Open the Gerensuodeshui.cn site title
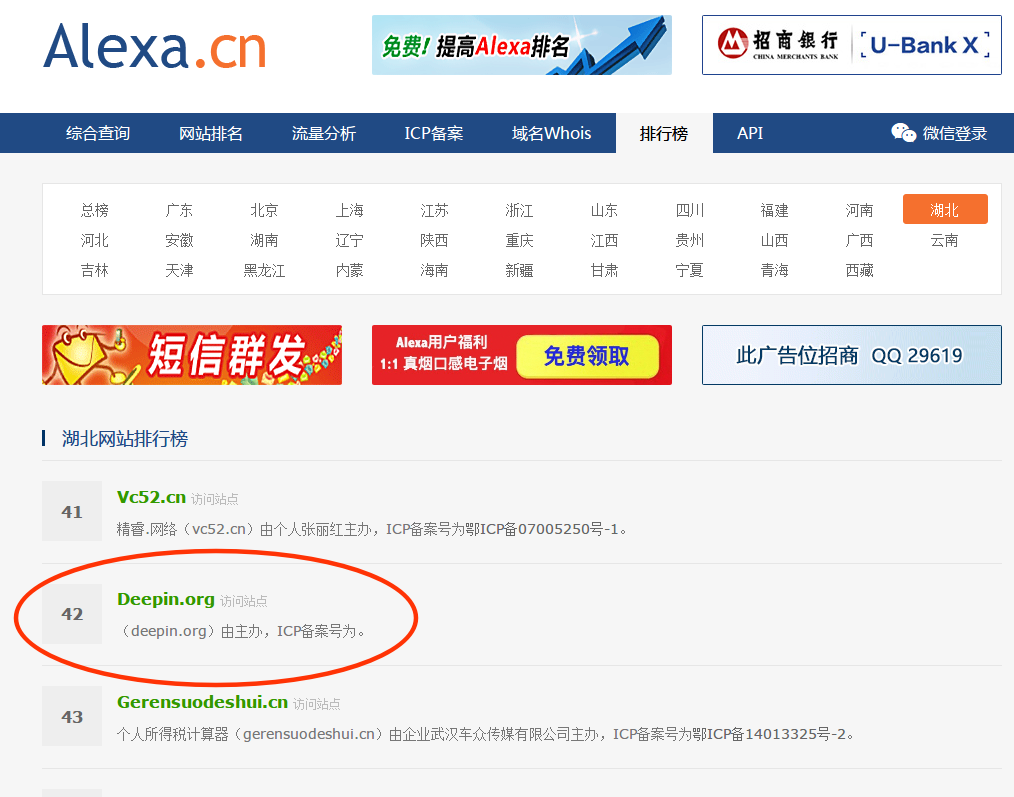 202,702
